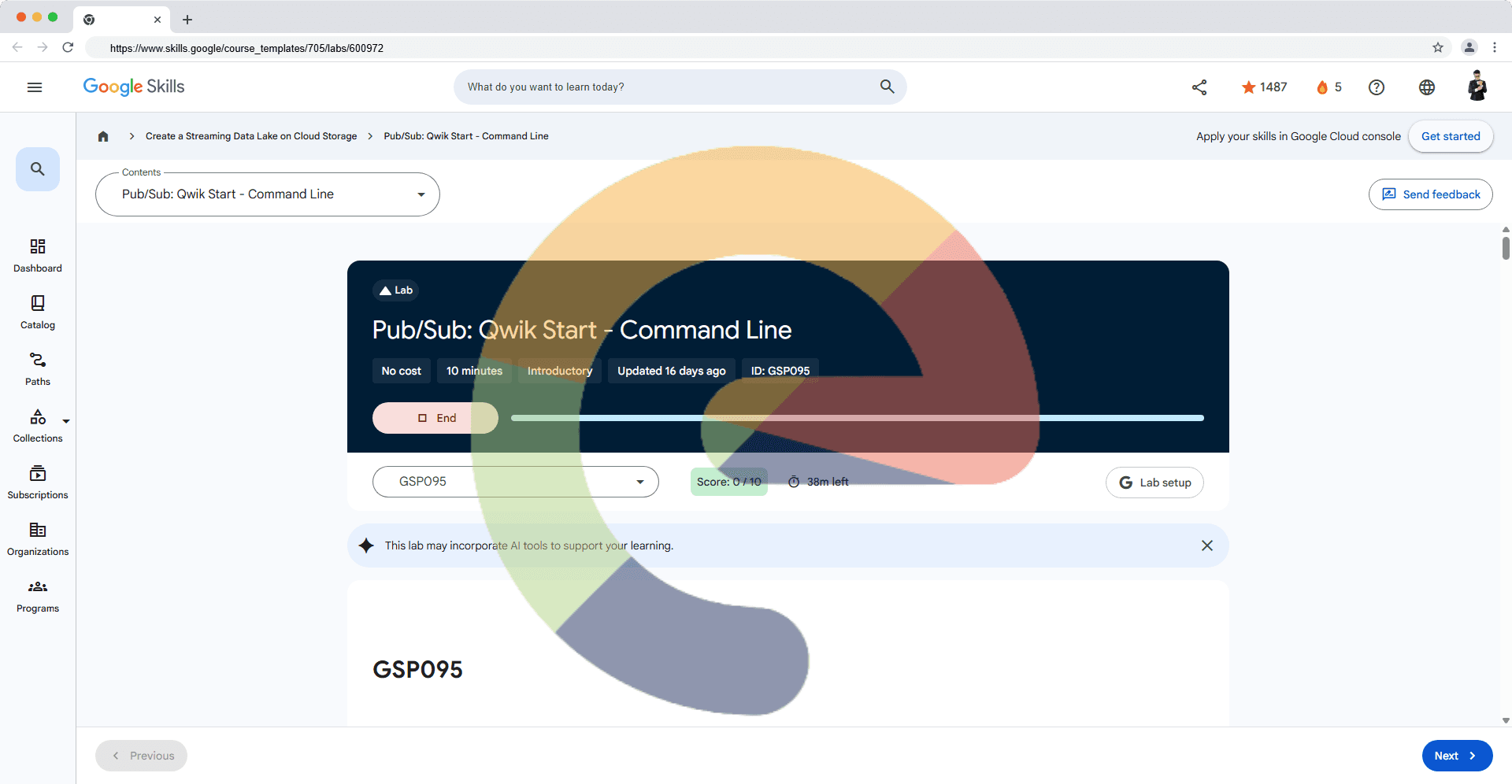The height and width of the screenshot is (784, 1512).
Task: Click the page scrollbar thumb
Action: pyautogui.click(x=1506, y=248)
